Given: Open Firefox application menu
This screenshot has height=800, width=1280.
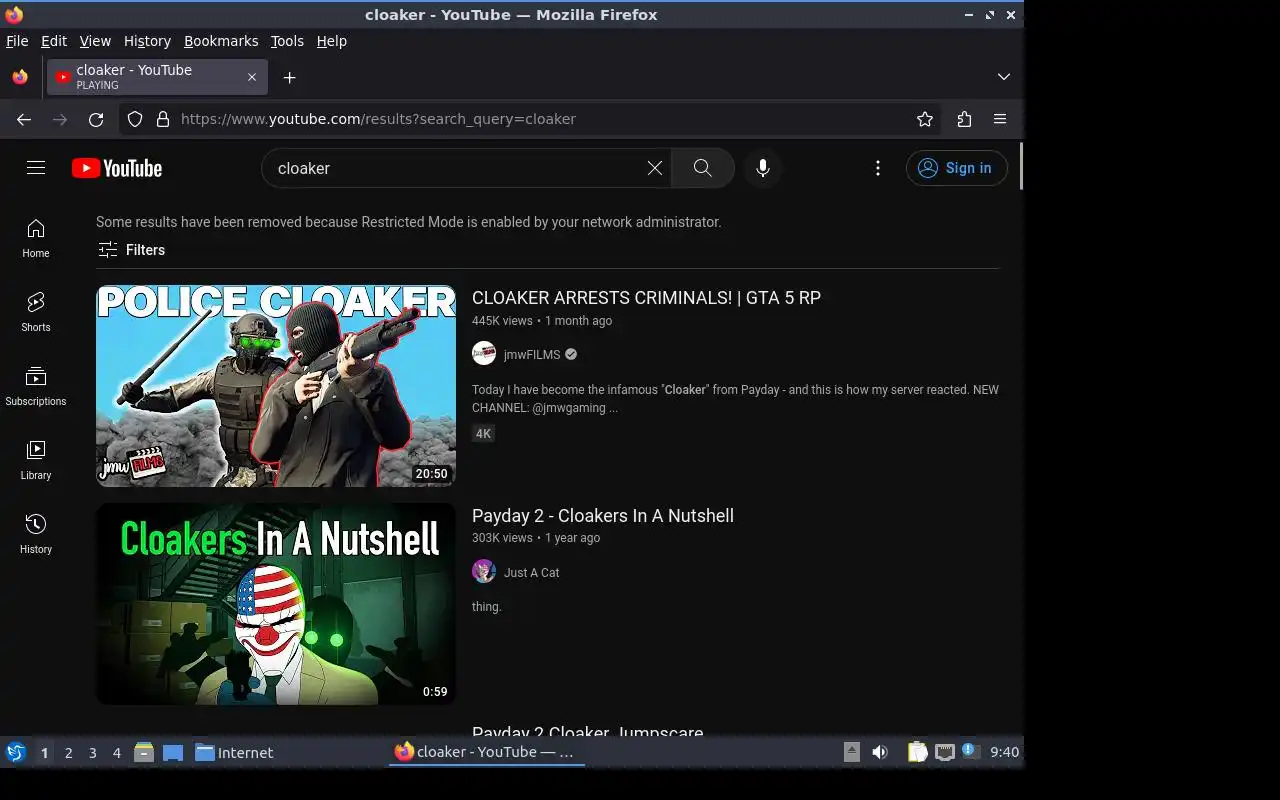Looking at the screenshot, I should (1000, 119).
